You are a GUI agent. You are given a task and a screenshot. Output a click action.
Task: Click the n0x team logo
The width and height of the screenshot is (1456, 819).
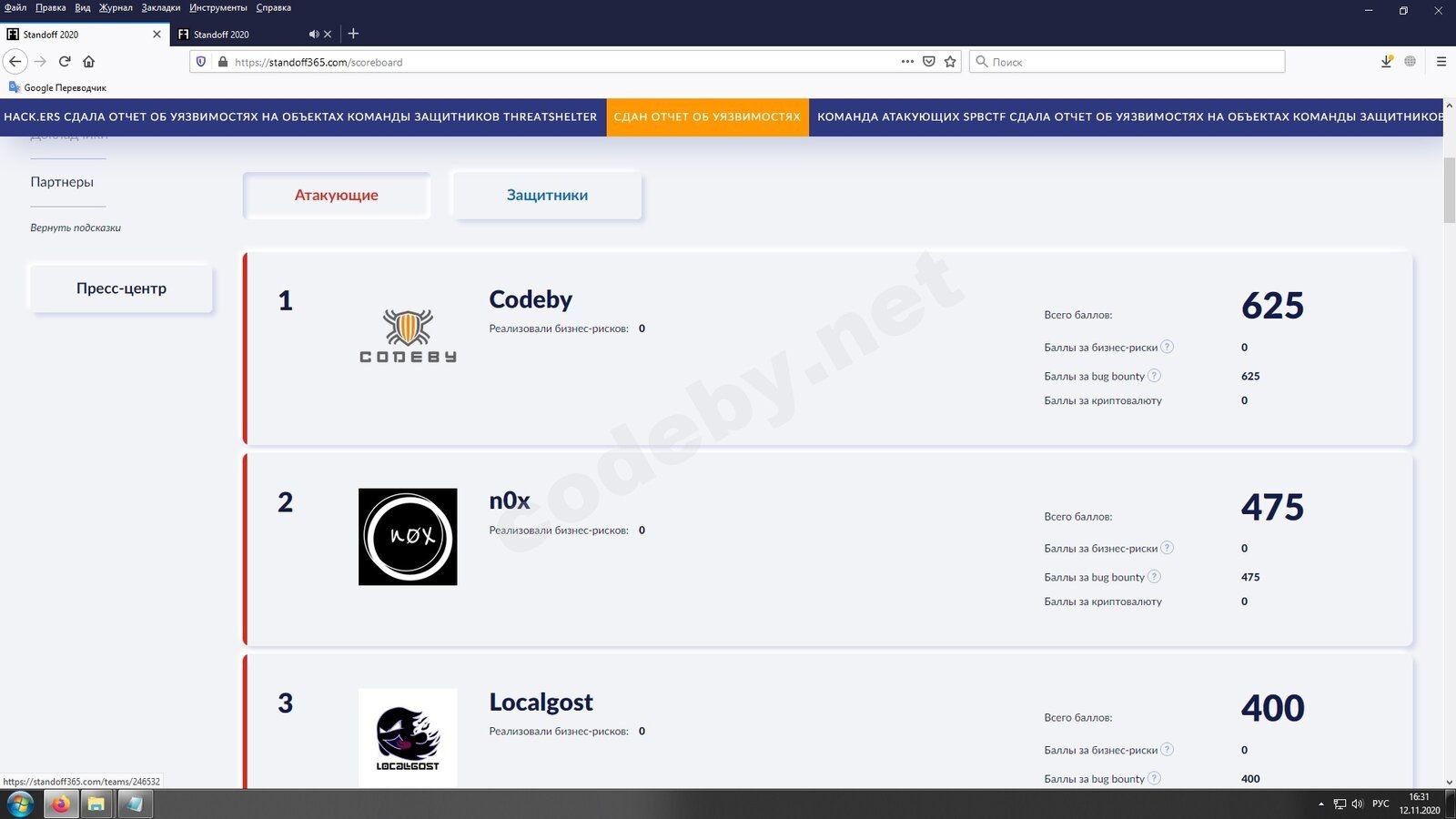click(x=408, y=537)
